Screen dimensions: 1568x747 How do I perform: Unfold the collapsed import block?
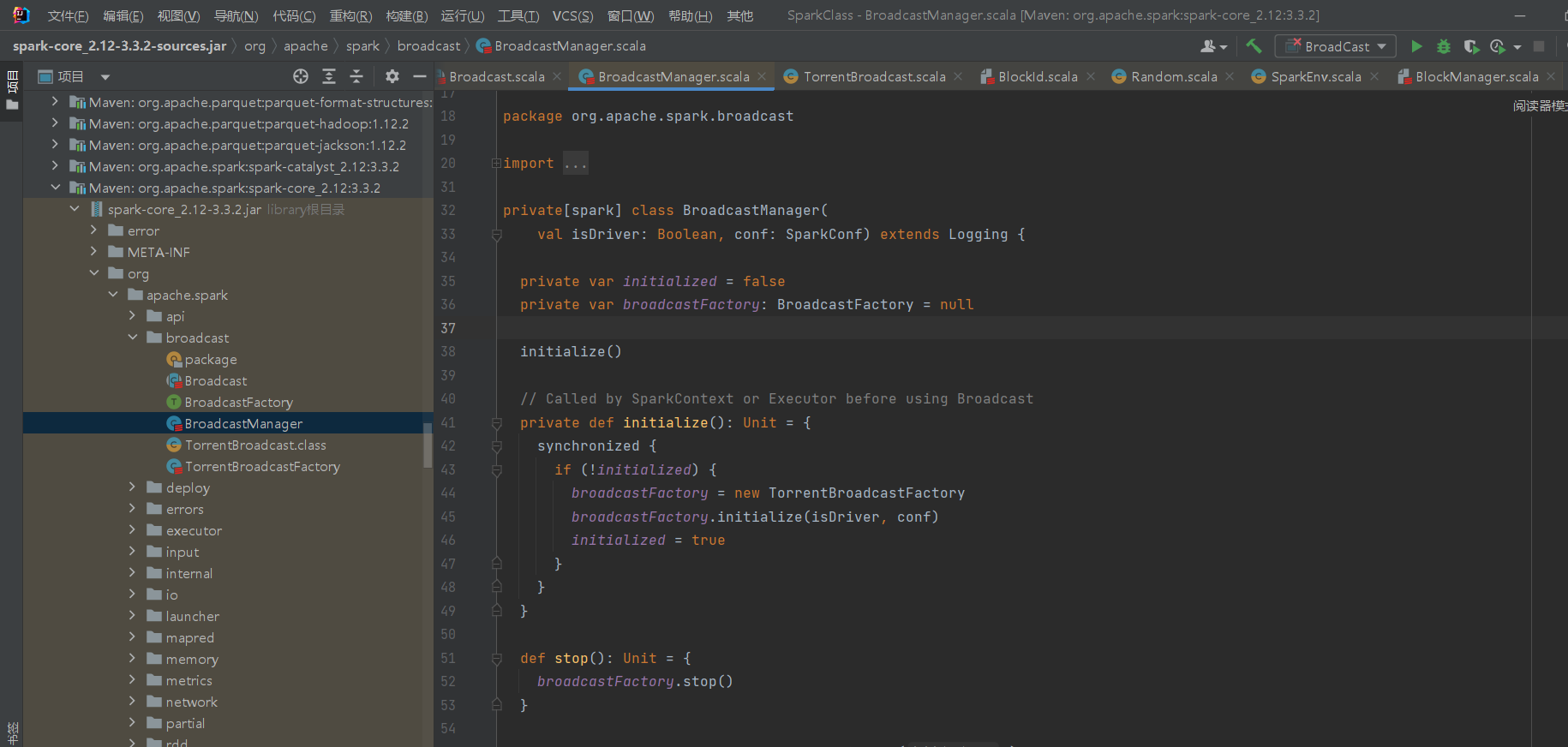(x=496, y=164)
